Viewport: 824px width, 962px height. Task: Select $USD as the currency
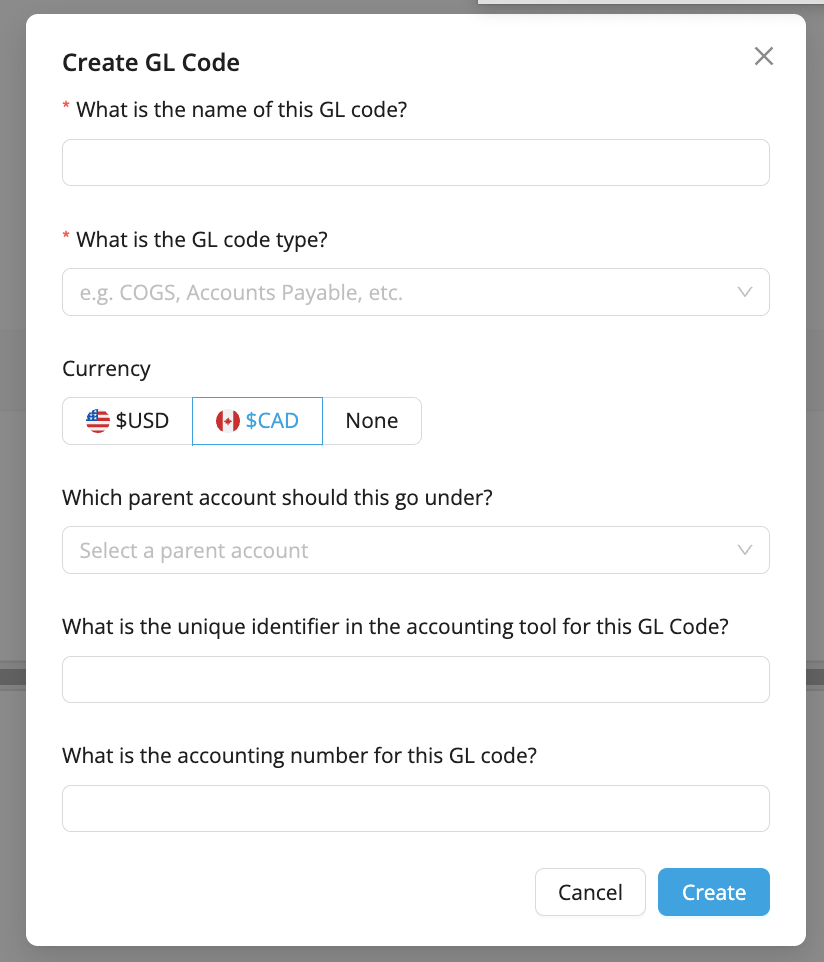[x=128, y=421]
